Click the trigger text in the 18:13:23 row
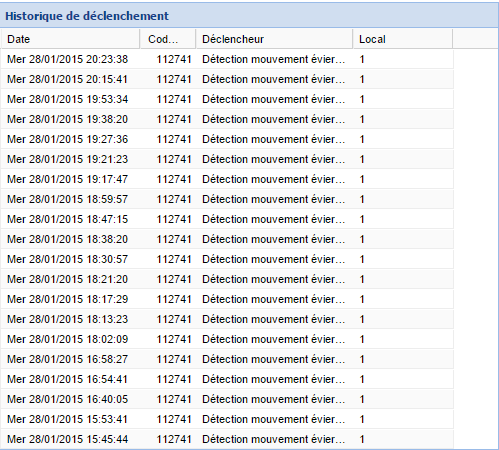 274,319
